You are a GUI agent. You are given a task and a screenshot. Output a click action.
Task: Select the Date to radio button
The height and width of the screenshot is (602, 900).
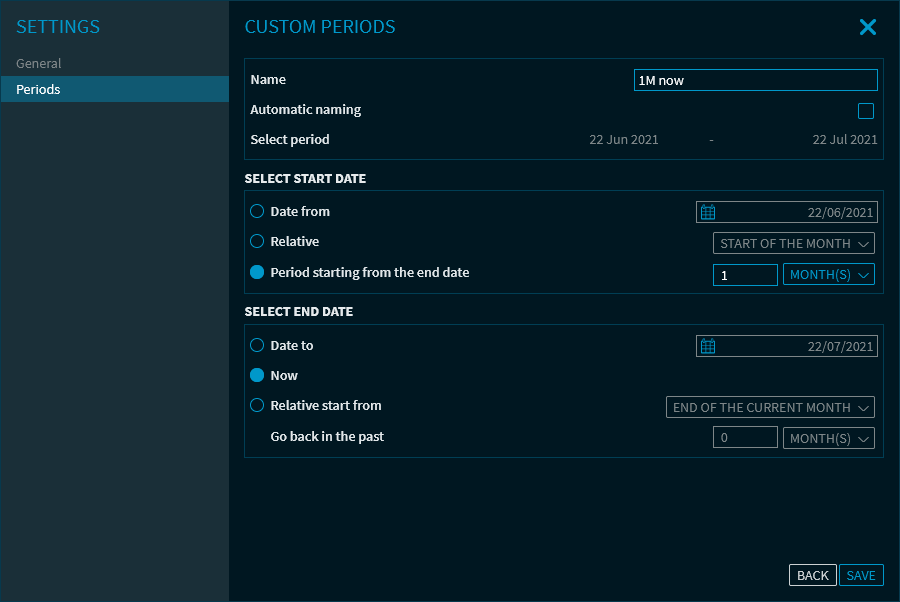pyautogui.click(x=257, y=346)
